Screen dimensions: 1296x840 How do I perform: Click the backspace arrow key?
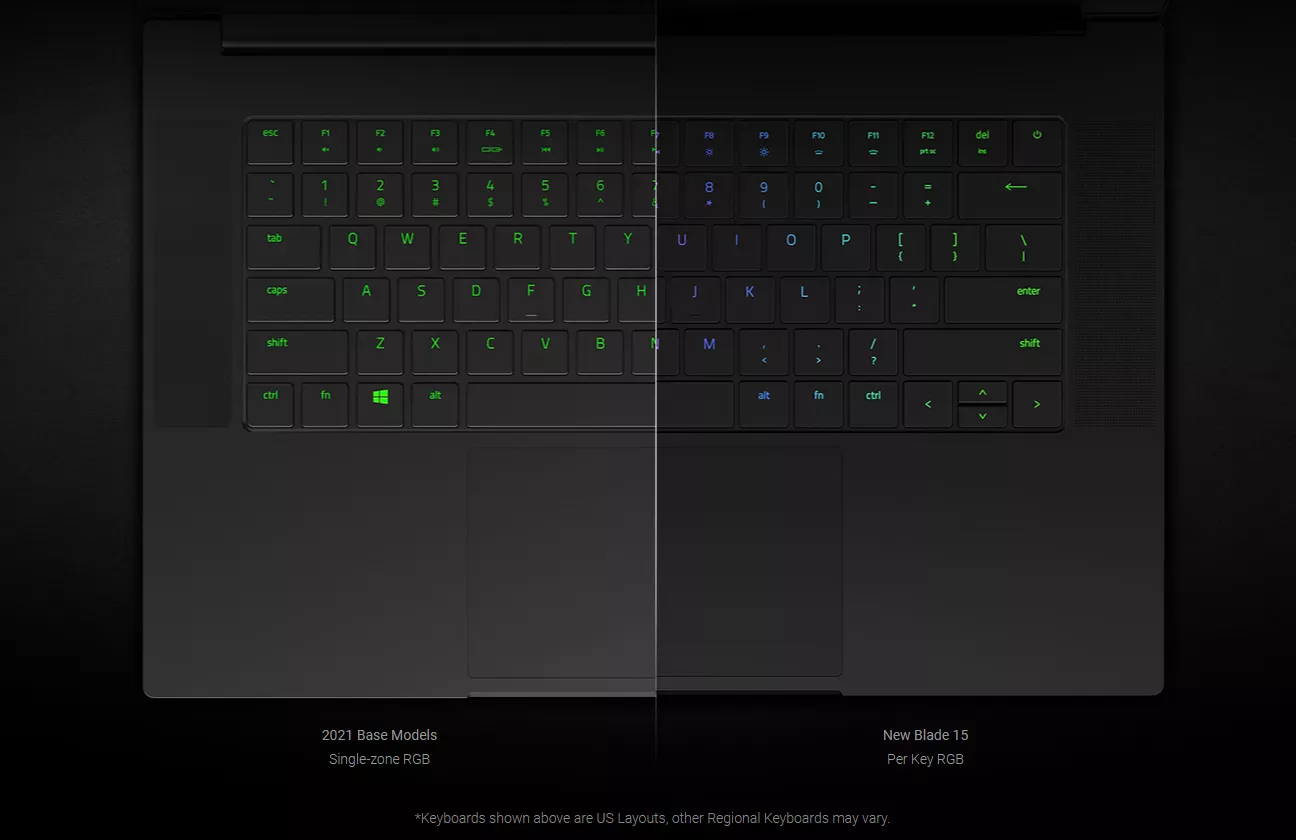(1010, 196)
